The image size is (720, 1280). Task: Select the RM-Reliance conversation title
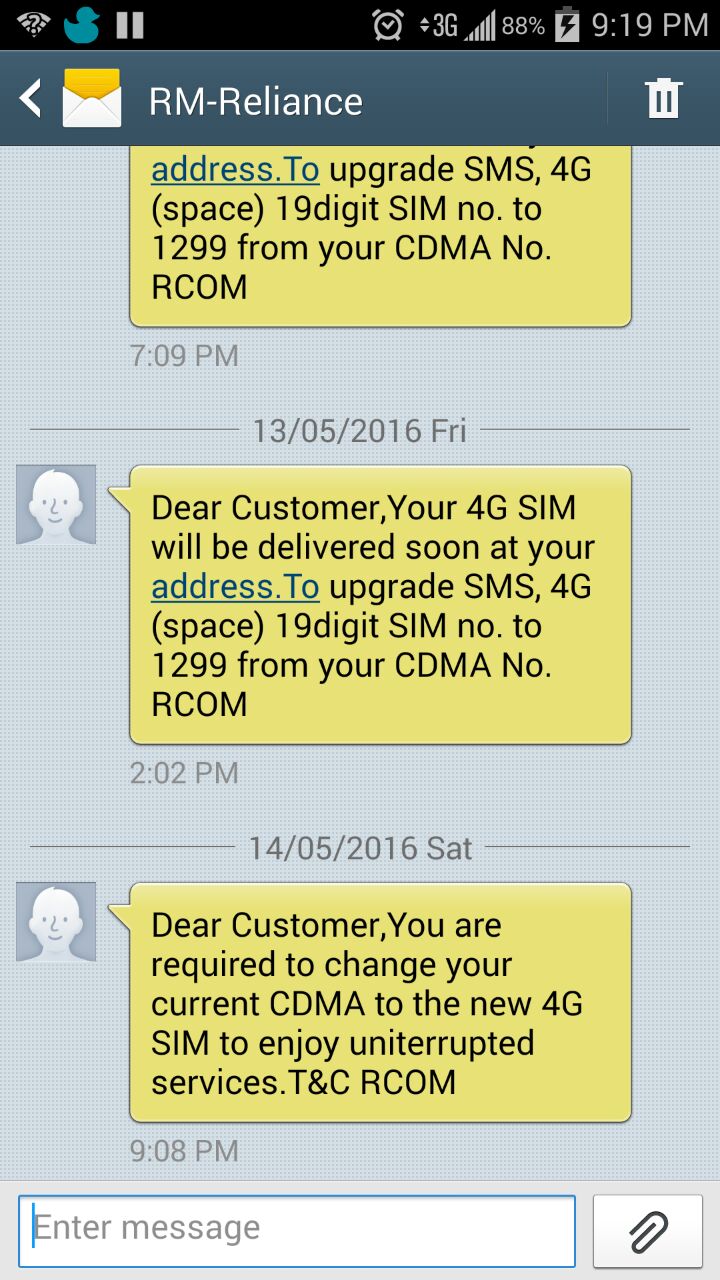click(x=256, y=101)
